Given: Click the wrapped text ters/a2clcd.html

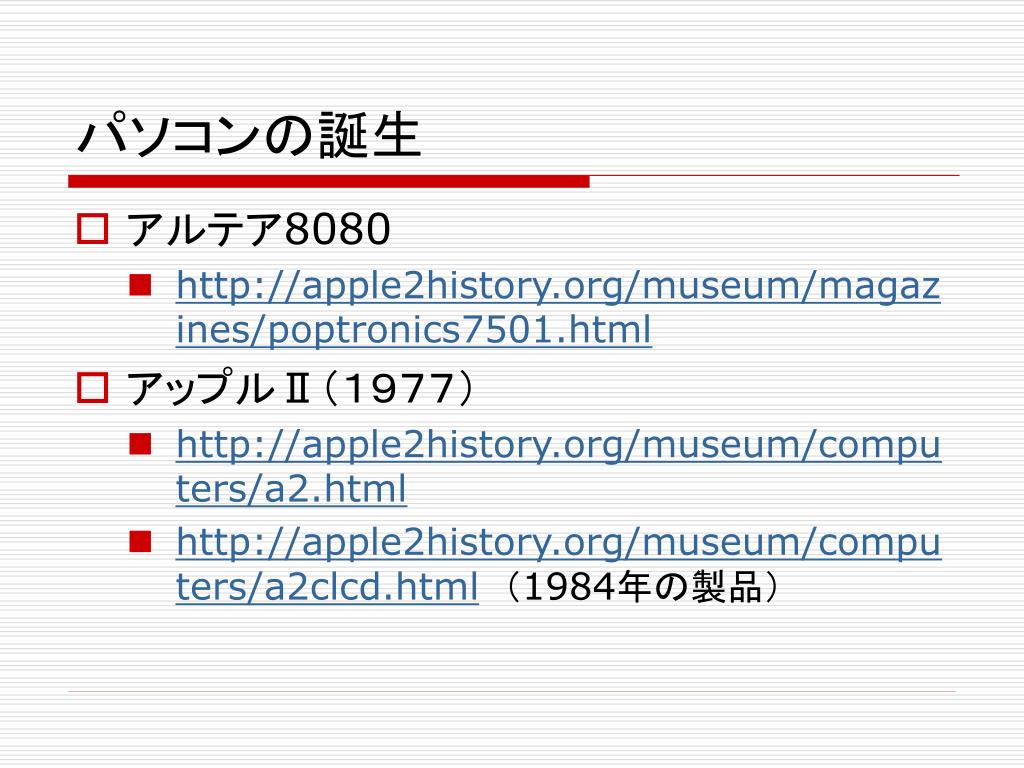Looking at the screenshot, I should coord(327,586).
